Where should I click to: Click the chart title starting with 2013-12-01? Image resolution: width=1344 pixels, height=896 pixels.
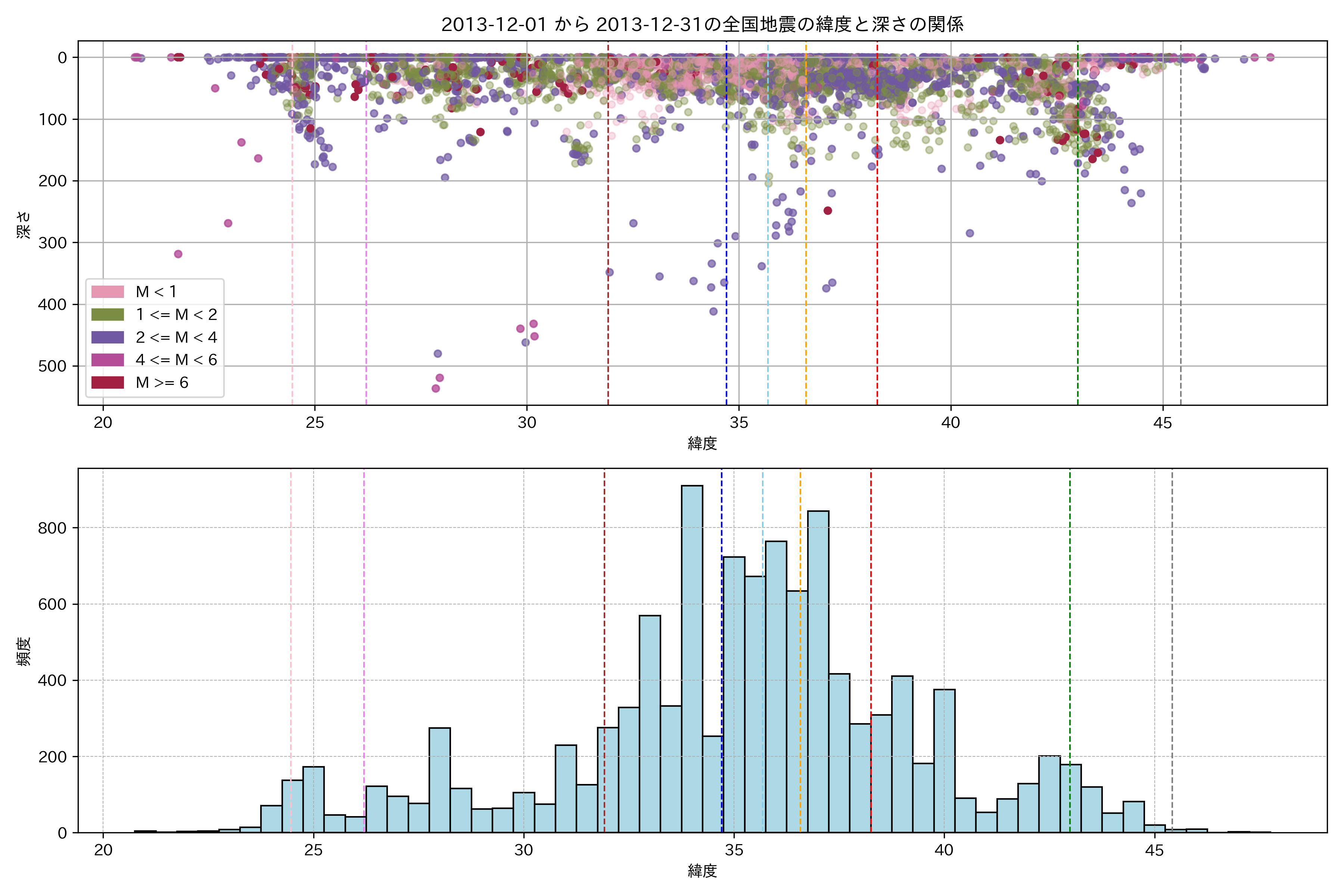tap(702, 24)
